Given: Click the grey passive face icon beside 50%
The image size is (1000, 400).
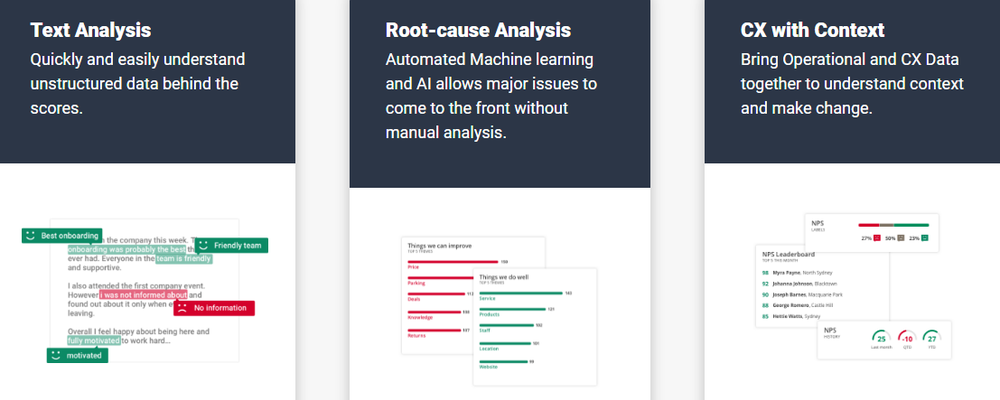Looking at the screenshot, I should 901,238.
